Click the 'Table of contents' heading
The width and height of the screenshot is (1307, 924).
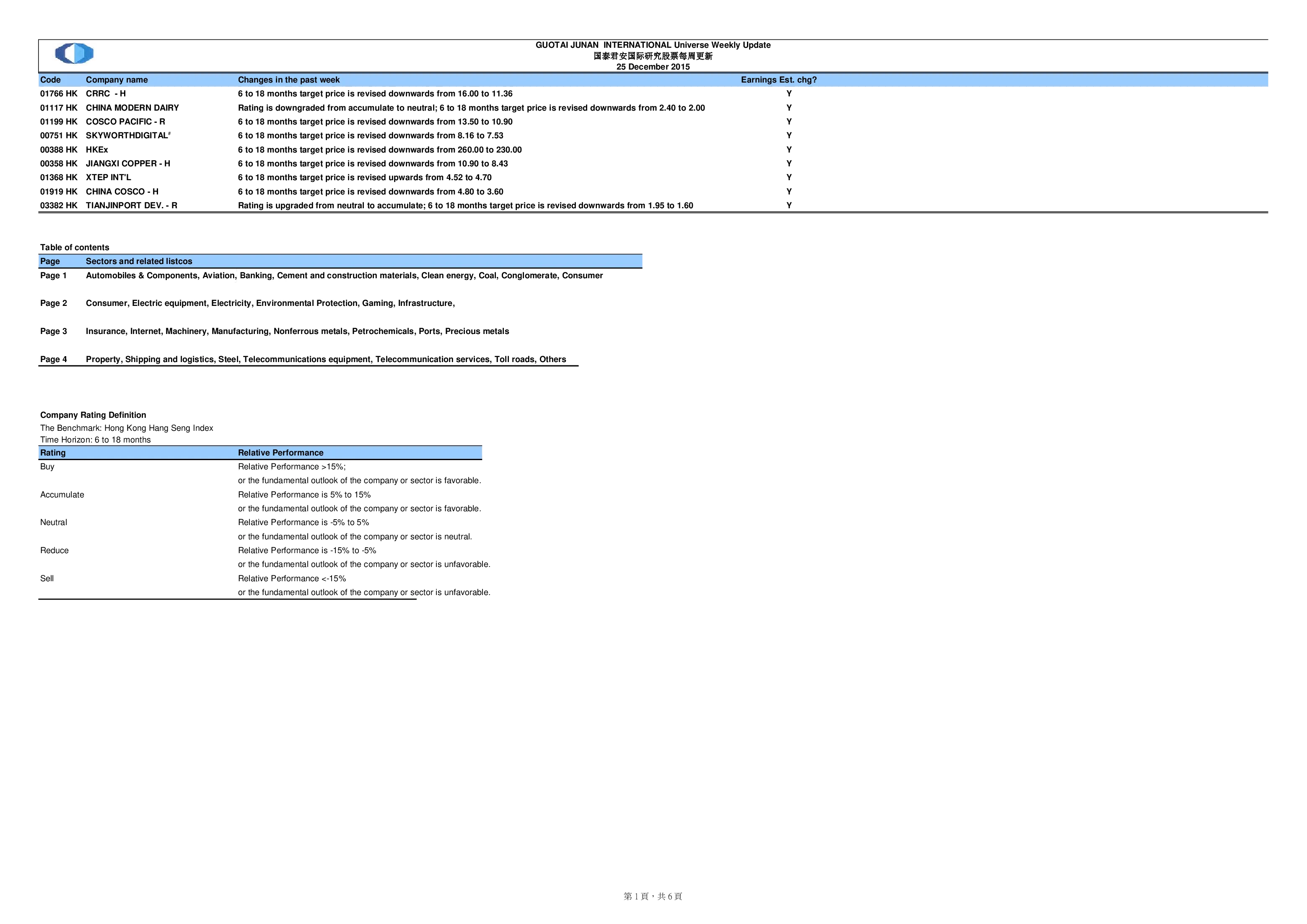pyautogui.click(x=75, y=248)
